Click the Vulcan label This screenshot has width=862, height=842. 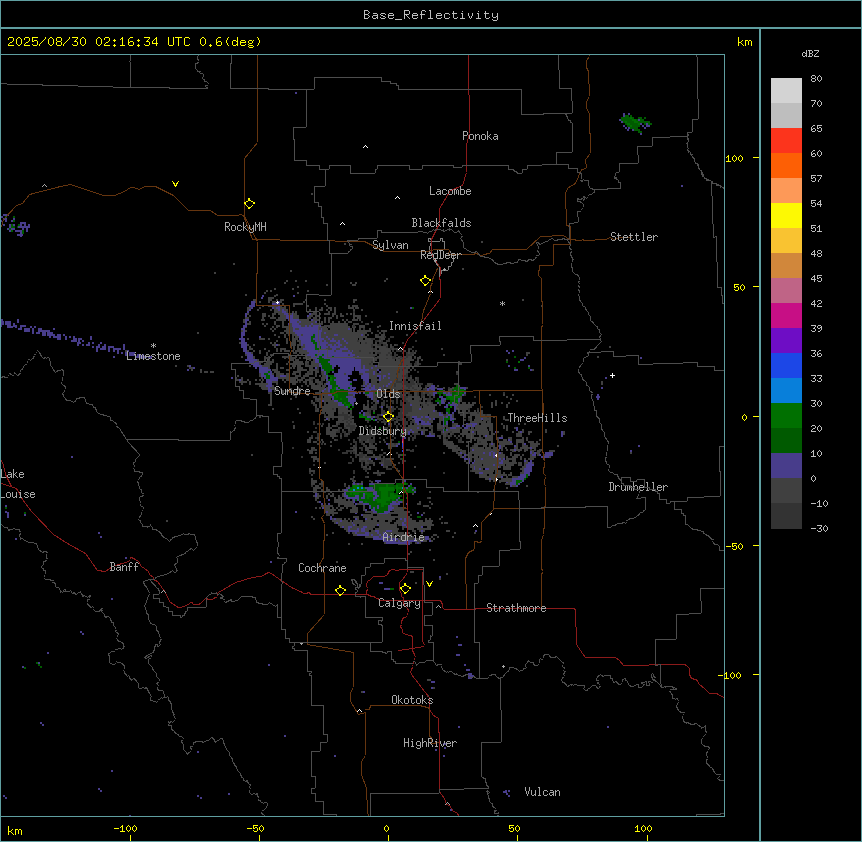tap(542, 792)
